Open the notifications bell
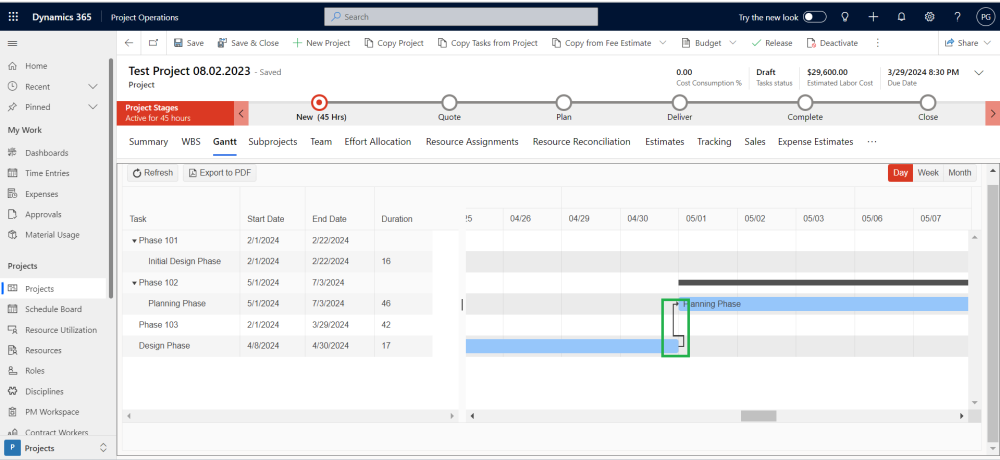 901,17
